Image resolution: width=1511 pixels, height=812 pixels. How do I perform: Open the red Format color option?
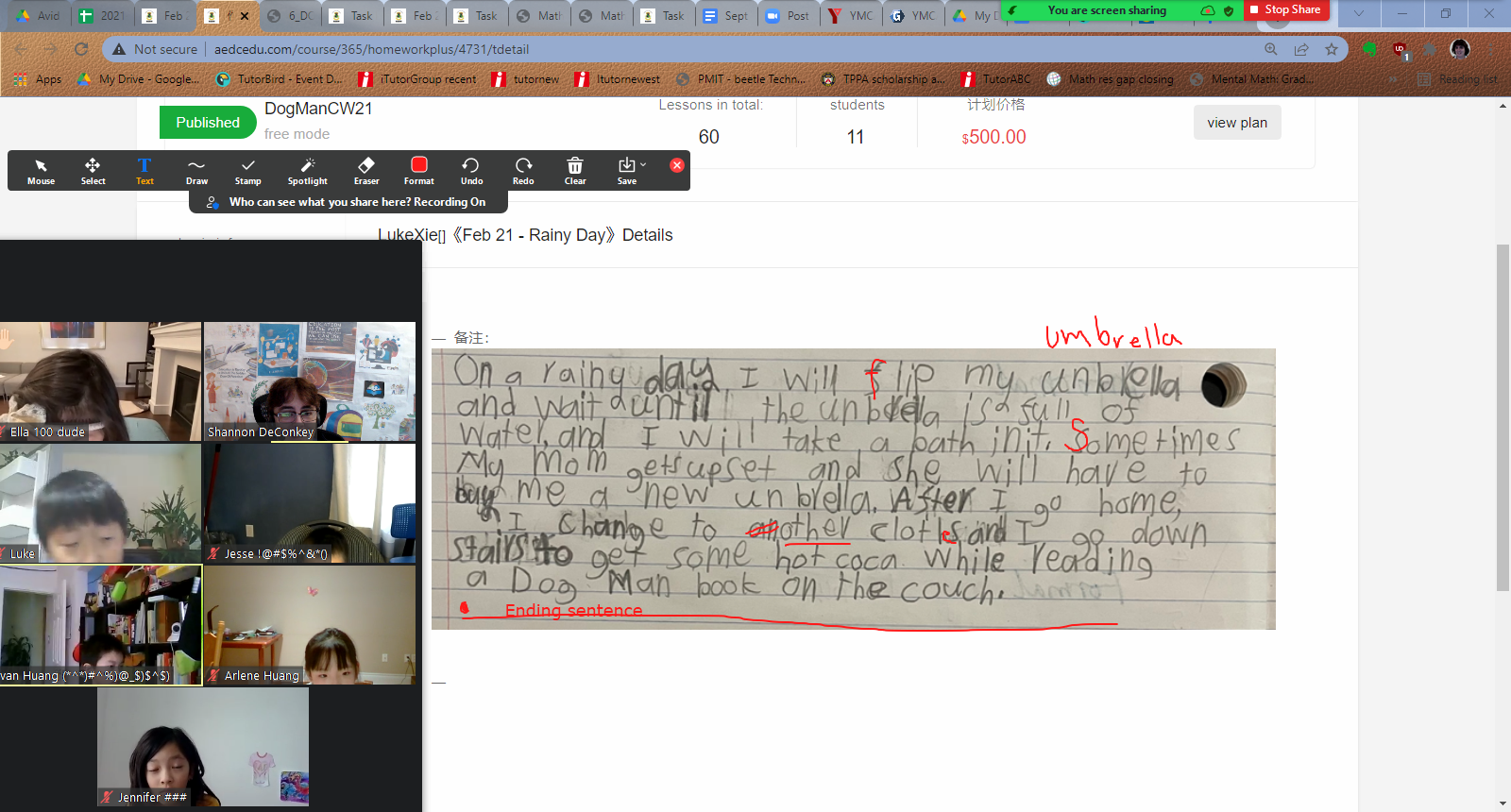pos(419,171)
